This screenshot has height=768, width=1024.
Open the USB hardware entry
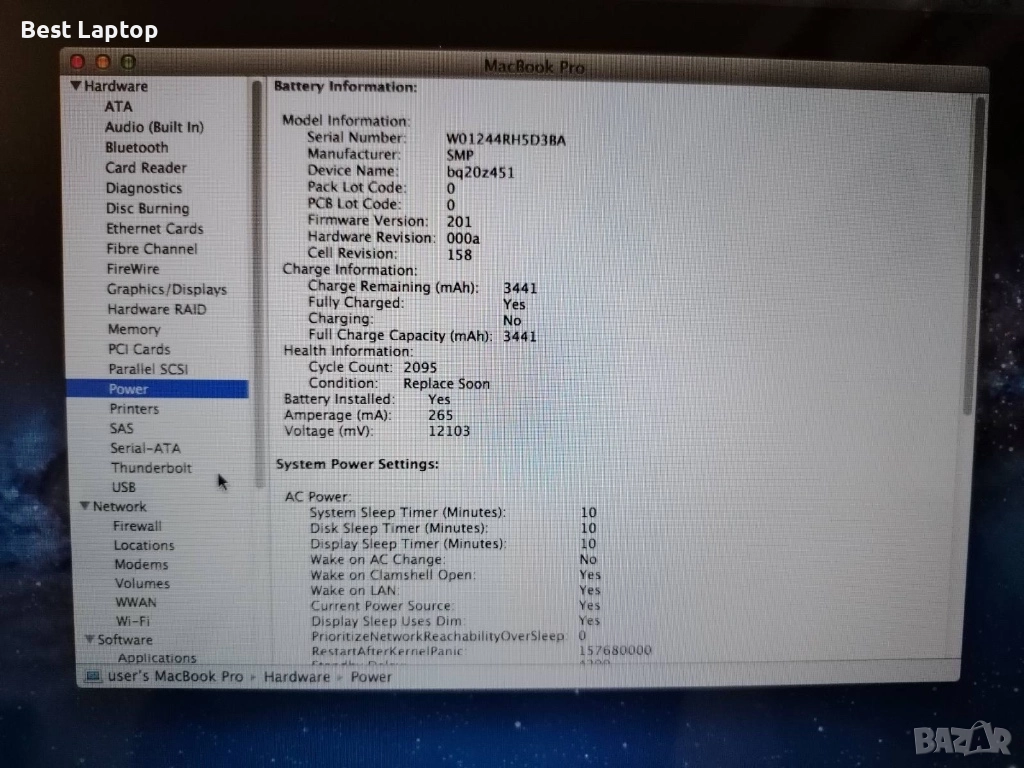coord(124,487)
